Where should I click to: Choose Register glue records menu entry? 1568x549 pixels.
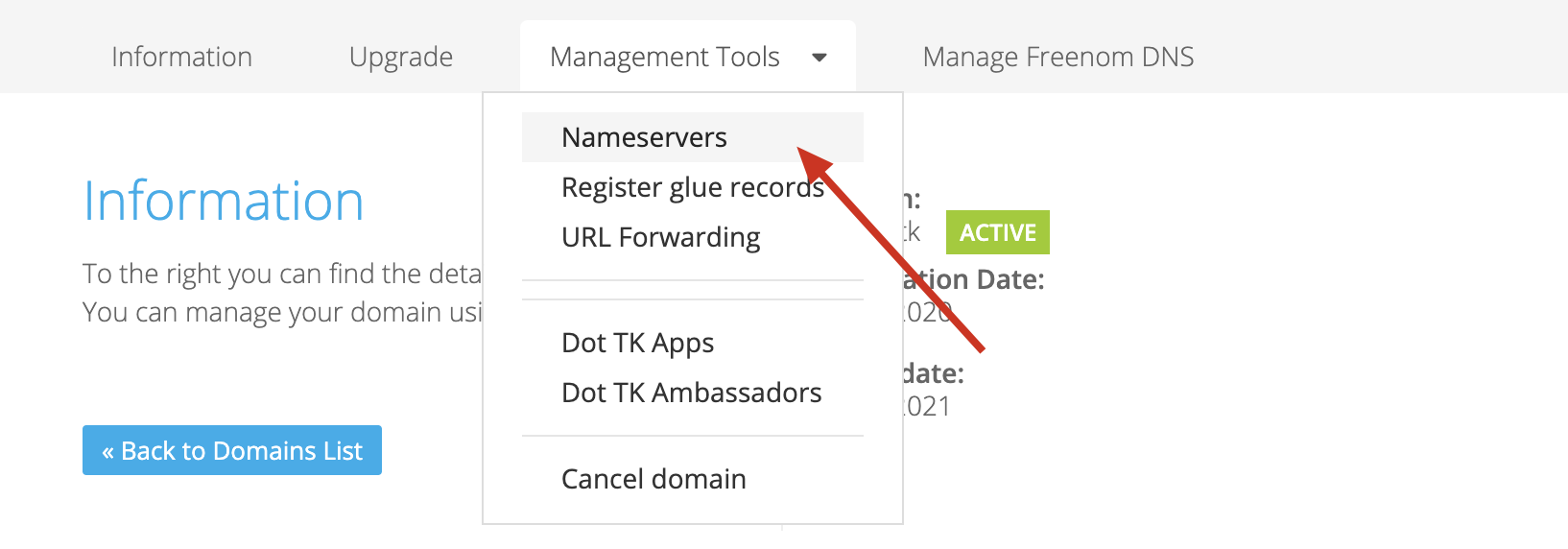click(x=693, y=187)
